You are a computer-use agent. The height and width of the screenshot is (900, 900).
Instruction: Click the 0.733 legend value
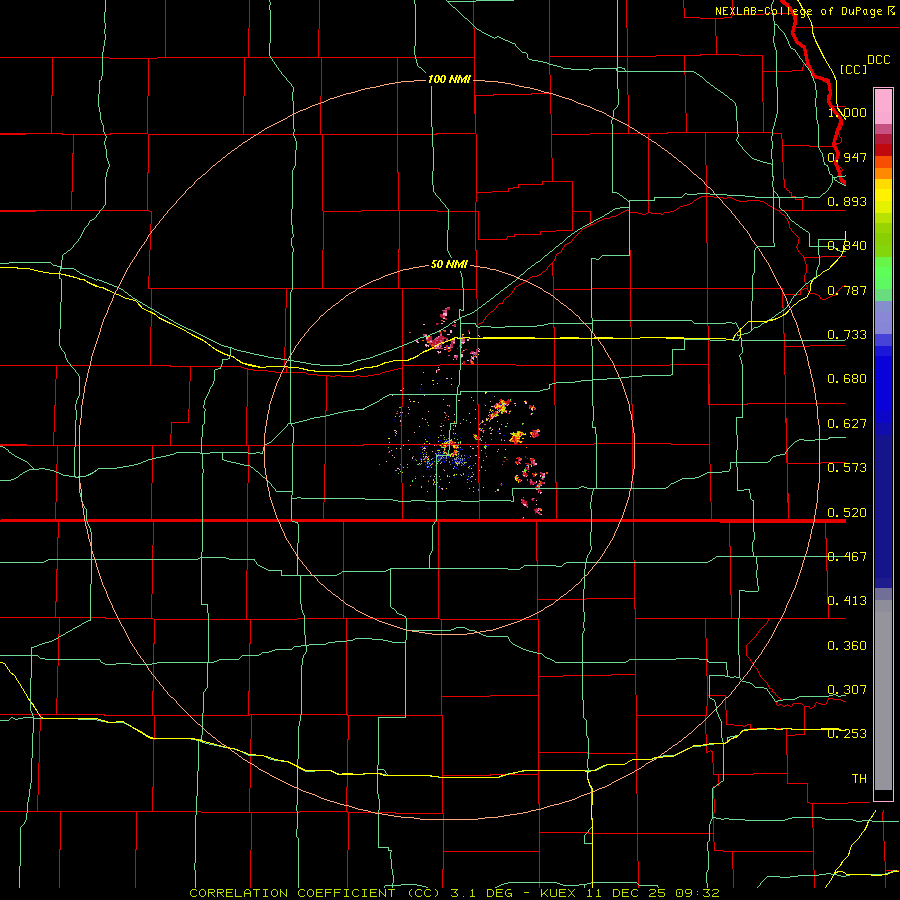point(847,335)
